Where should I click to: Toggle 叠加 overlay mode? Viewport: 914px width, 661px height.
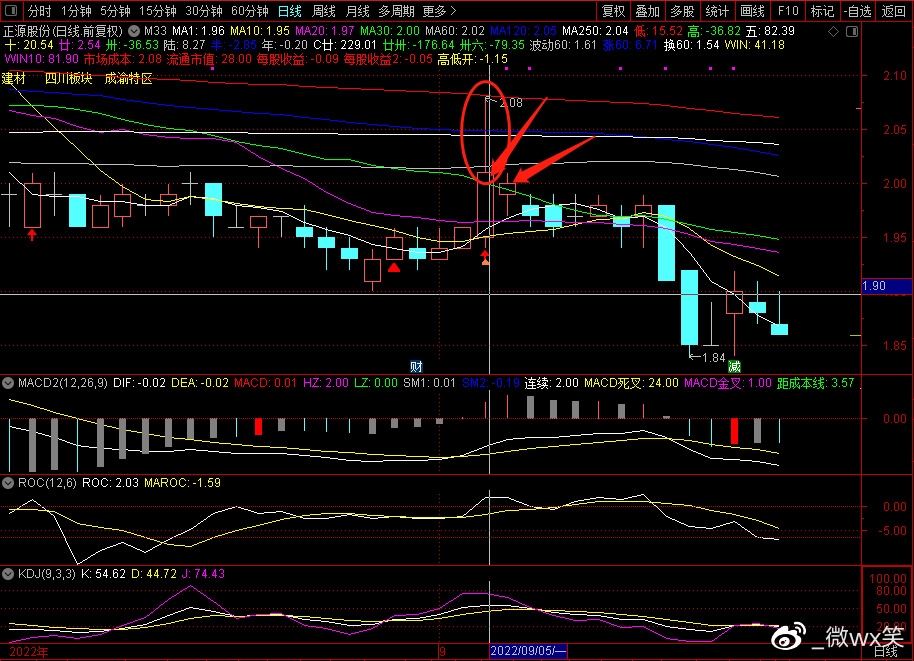[647, 12]
